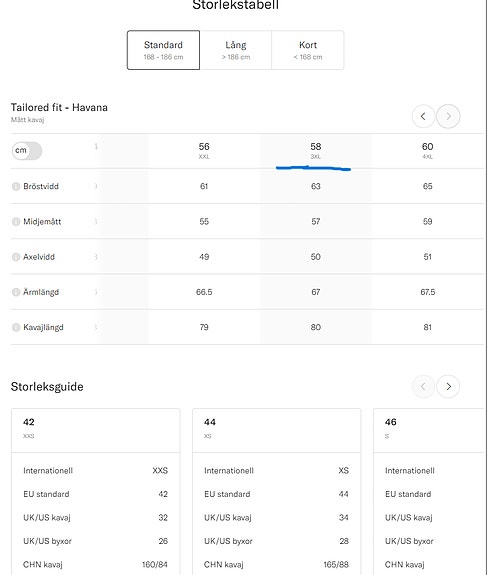The height and width of the screenshot is (575, 487).
Task: Show next card in Storleksguide carousel
Action: click(x=448, y=387)
